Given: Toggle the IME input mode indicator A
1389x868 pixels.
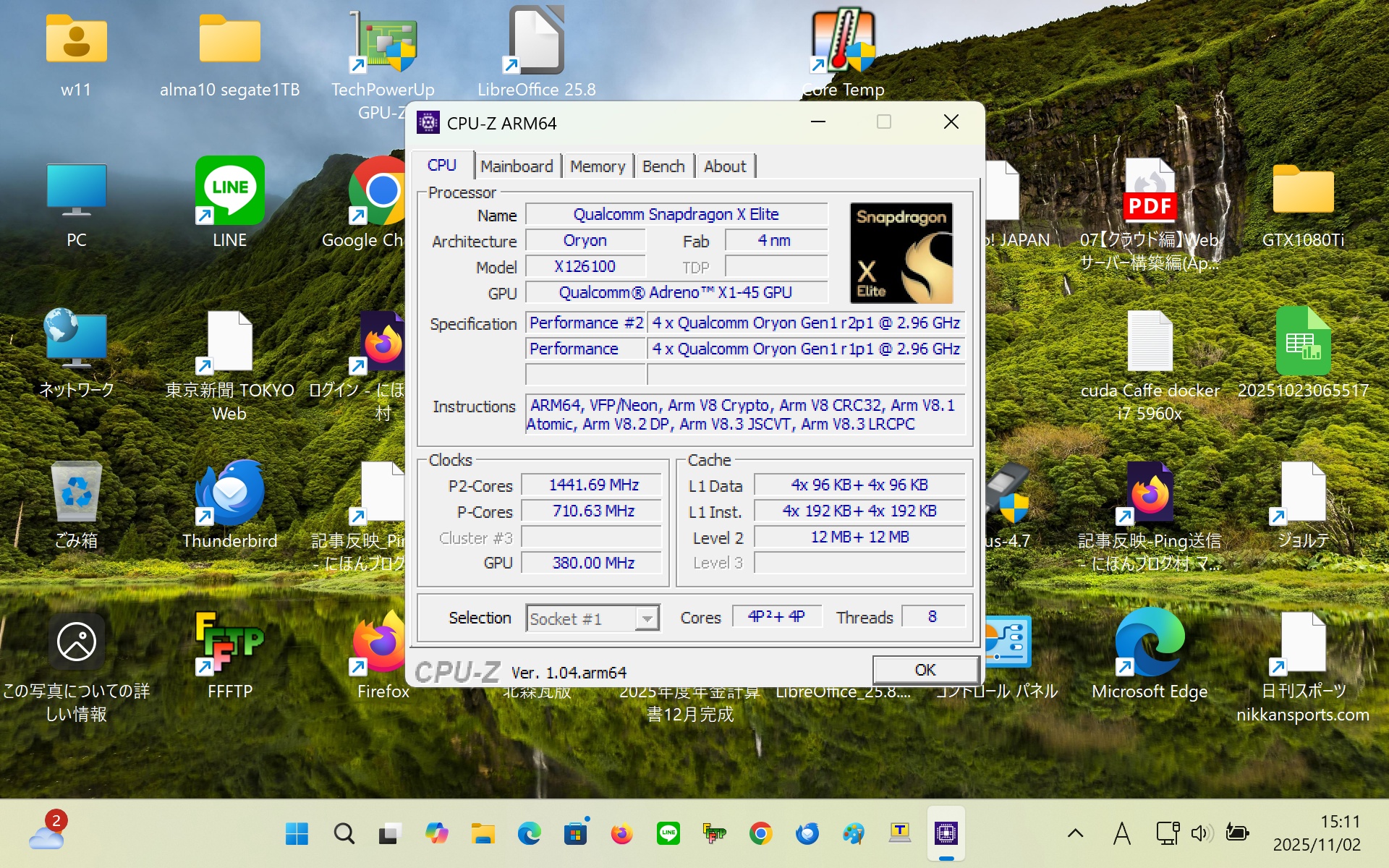Looking at the screenshot, I should click(1122, 834).
